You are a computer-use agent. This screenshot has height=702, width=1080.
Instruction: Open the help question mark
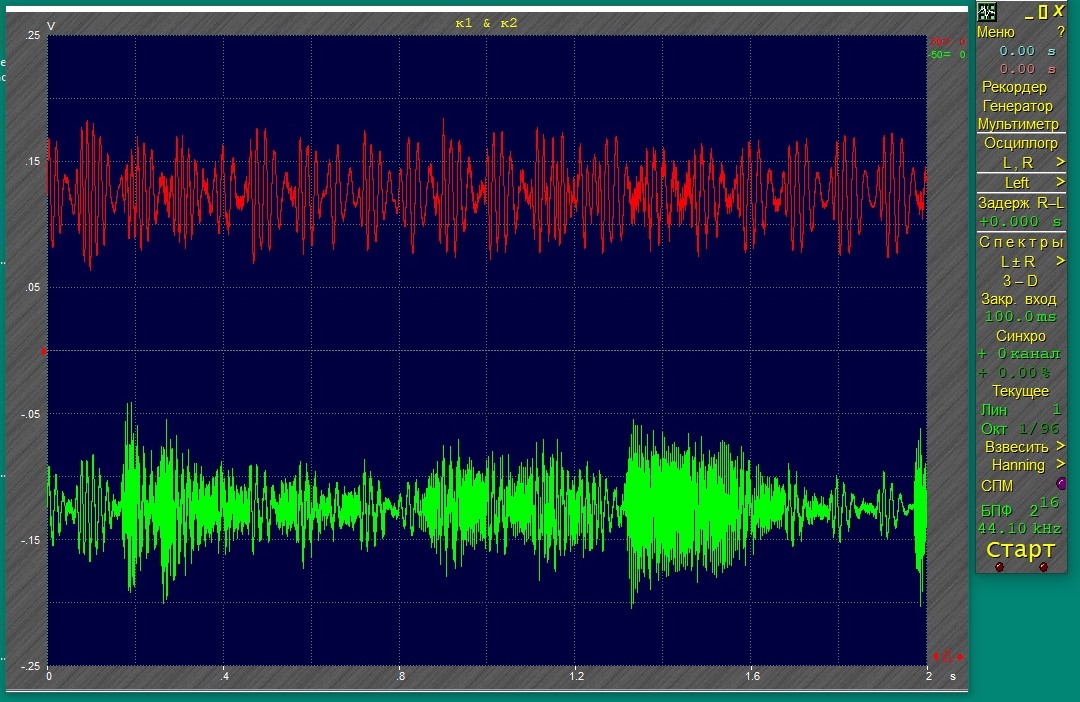[x=1061, y=32]
